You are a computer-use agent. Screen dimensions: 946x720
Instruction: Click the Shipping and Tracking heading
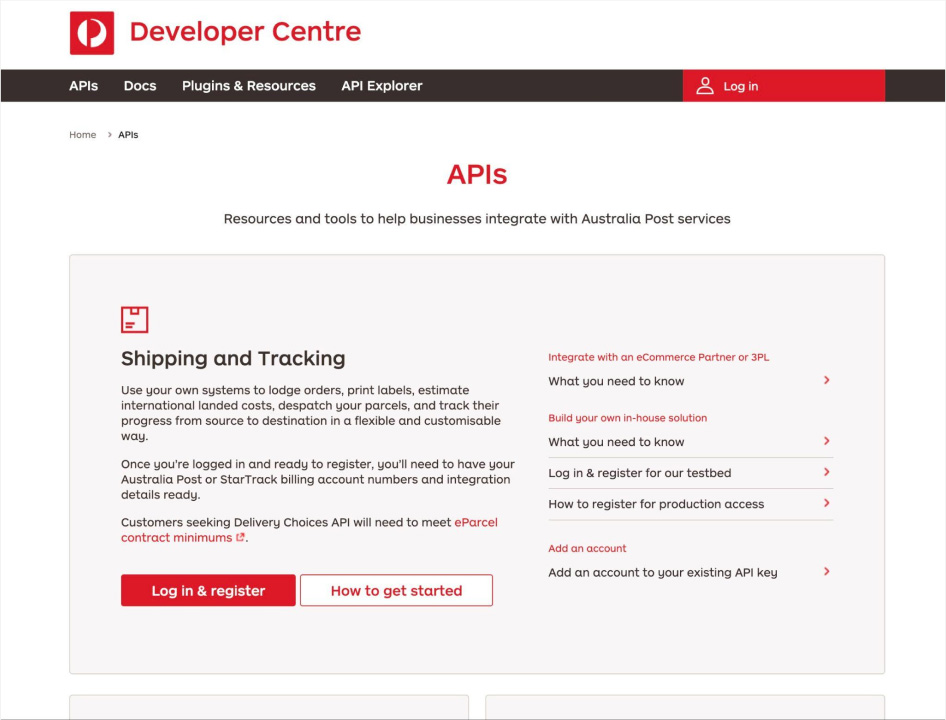tap(233, 358)
